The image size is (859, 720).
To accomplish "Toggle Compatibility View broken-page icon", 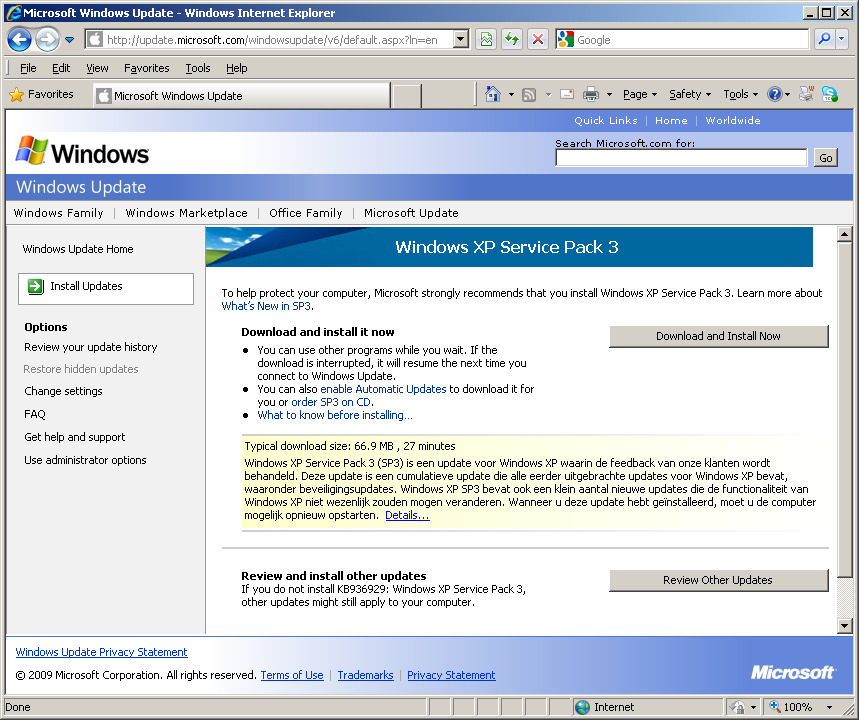I will click(486, 40).
